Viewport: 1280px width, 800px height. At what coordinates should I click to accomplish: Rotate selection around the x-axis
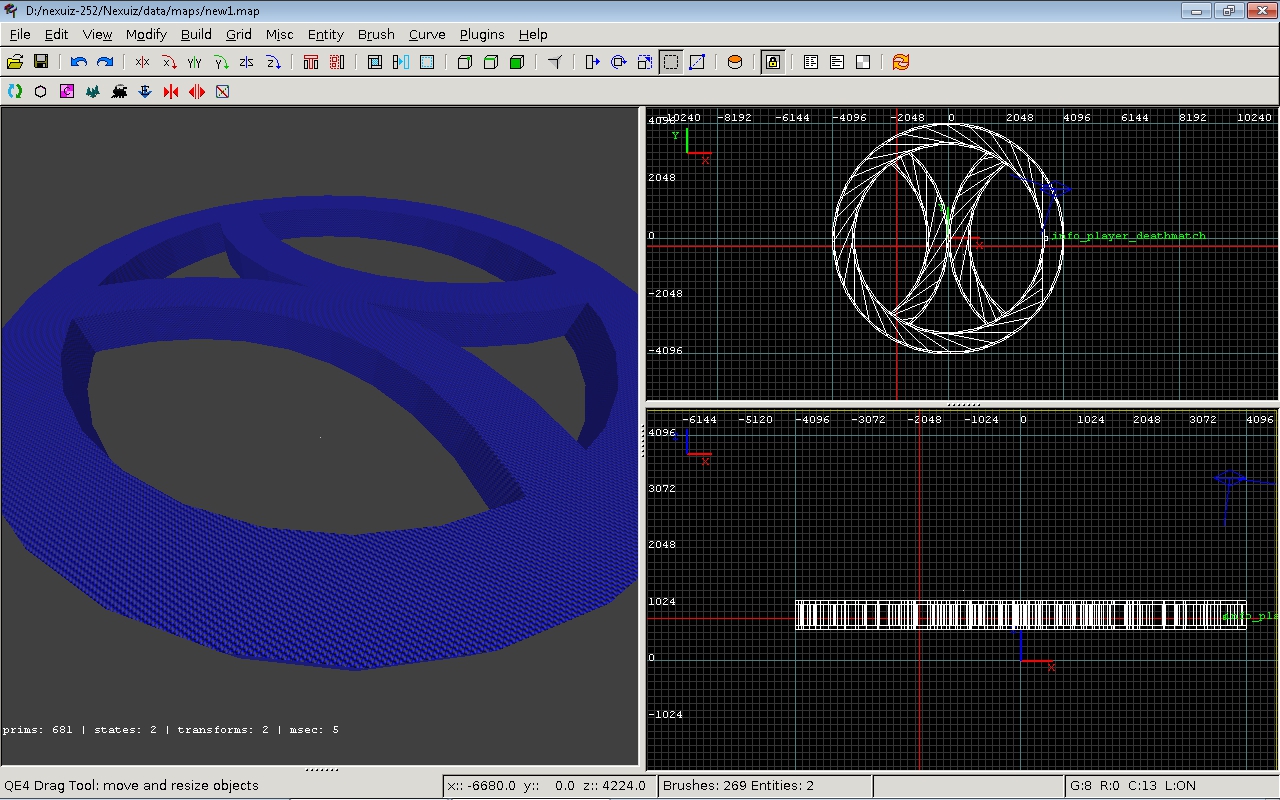pos(169,62)
